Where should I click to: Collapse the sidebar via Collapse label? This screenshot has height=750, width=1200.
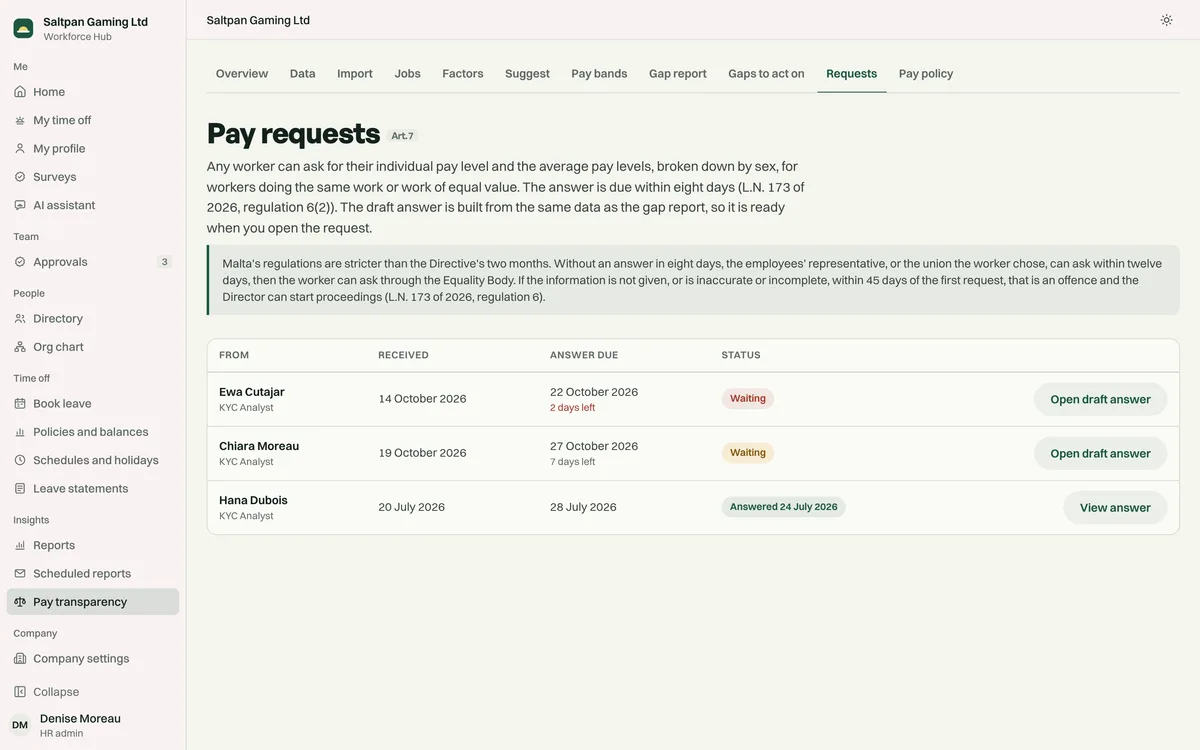(56, 692)
